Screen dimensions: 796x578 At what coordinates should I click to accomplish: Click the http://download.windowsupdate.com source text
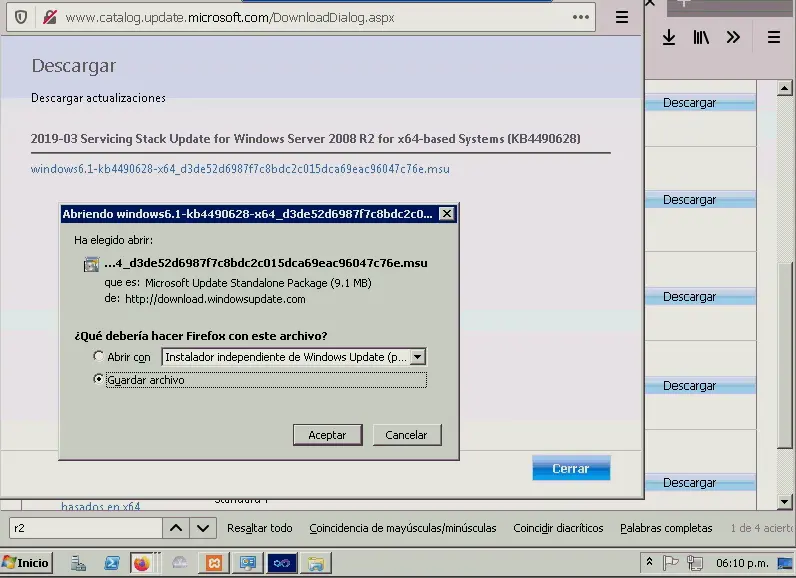215,299
